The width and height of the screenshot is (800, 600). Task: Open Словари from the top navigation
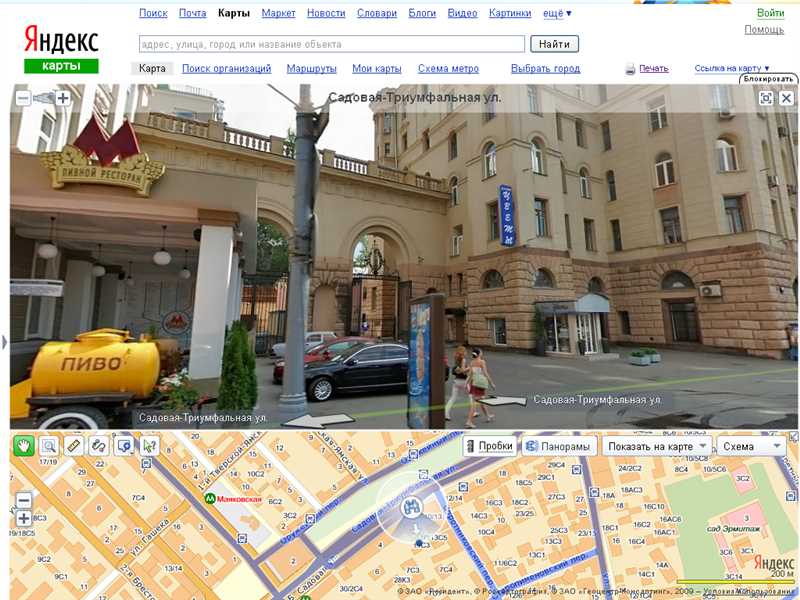(377, 13)
